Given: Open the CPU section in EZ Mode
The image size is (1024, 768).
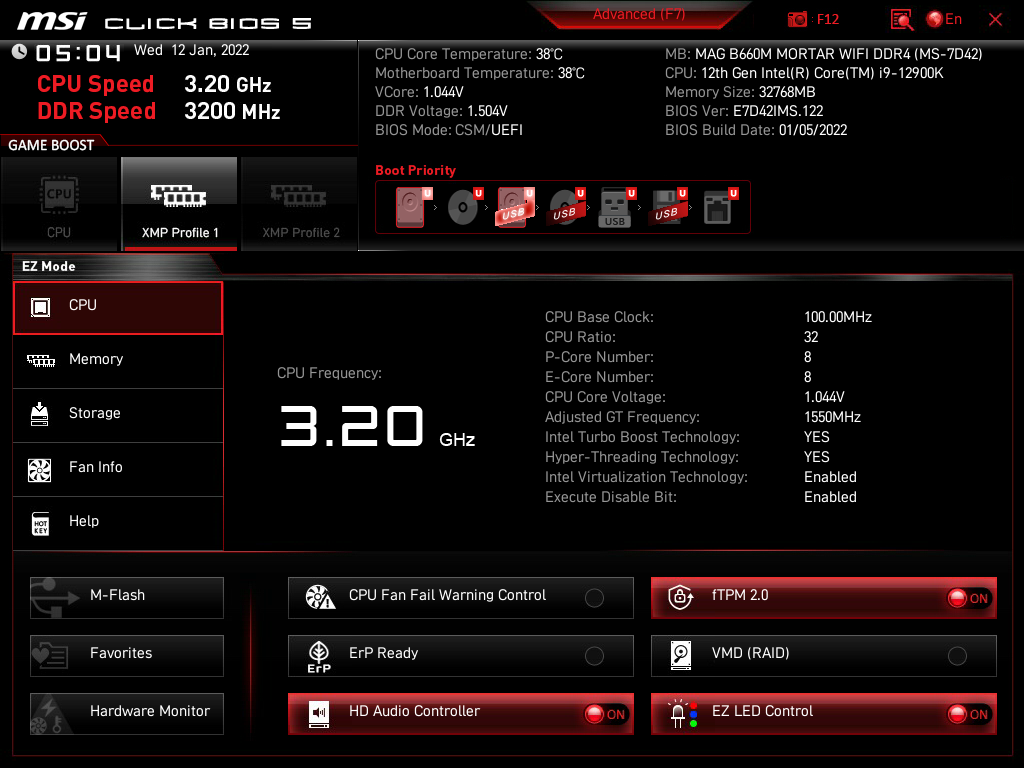Looking at the screenshot, I should pyautogui.click(x=118, y=308).
